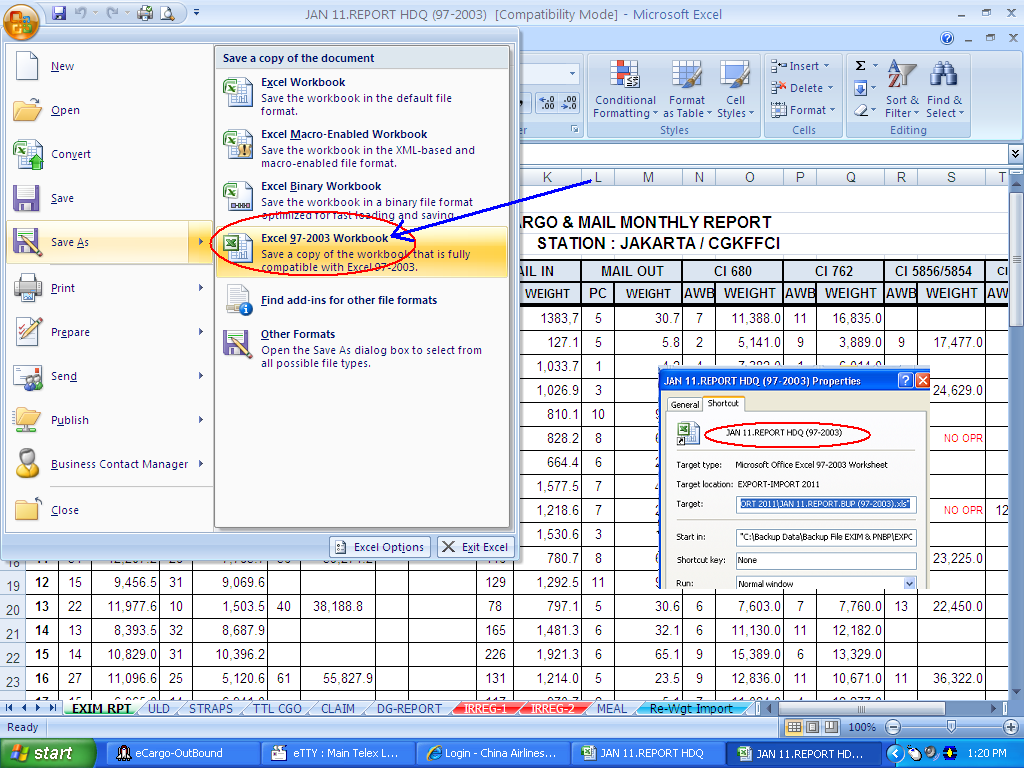This screenshot has height=770, width=1024.
Task: Click the round Office button
Action: click(x=21, y=21)
